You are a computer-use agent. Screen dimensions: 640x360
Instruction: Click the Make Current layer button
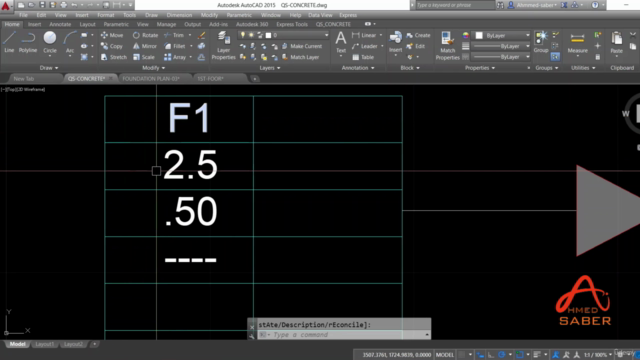click(302, 46)
